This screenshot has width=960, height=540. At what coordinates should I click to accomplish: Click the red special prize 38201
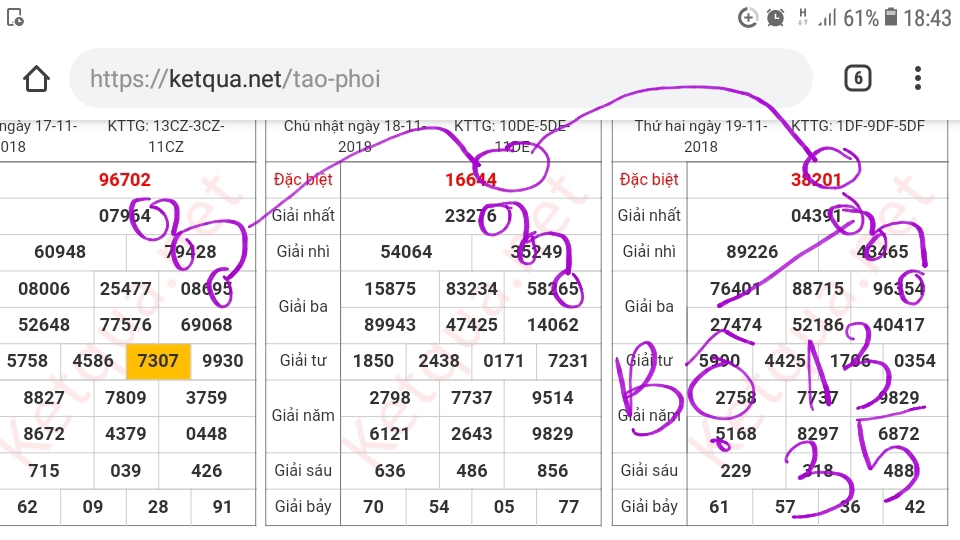[x=816, y=180]
